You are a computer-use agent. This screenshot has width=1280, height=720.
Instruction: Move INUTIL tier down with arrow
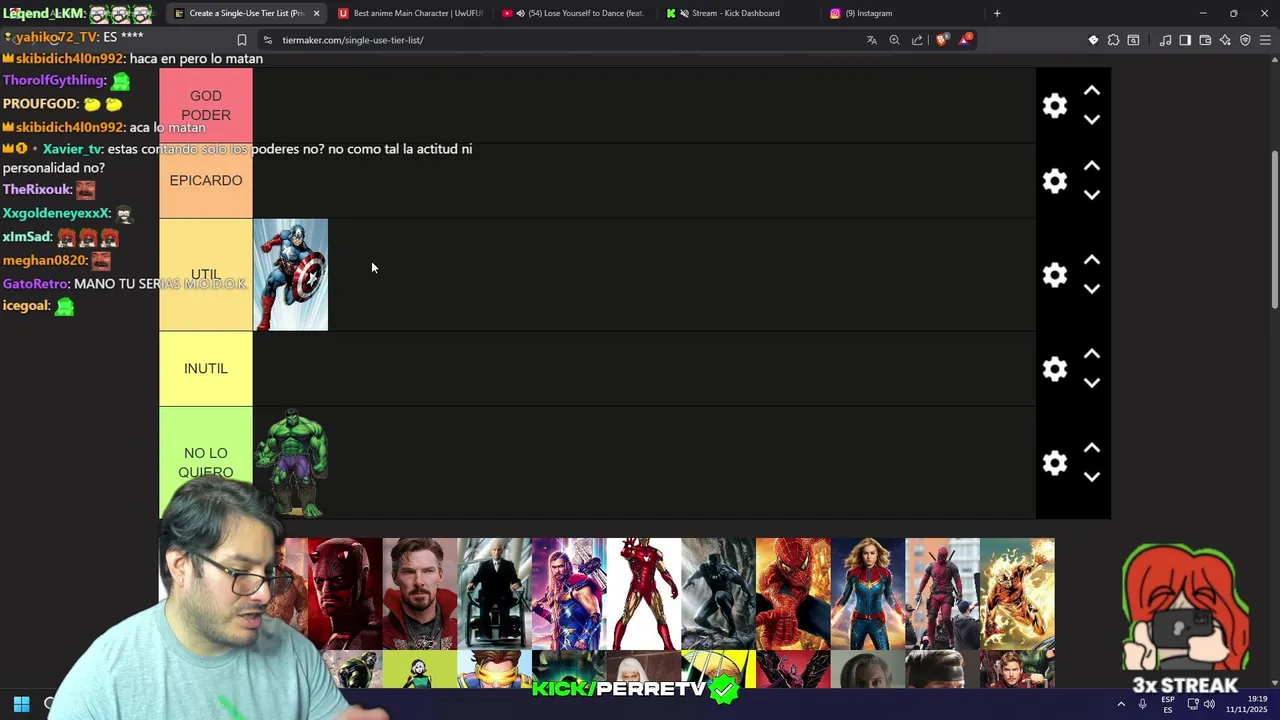[1092, 383]
